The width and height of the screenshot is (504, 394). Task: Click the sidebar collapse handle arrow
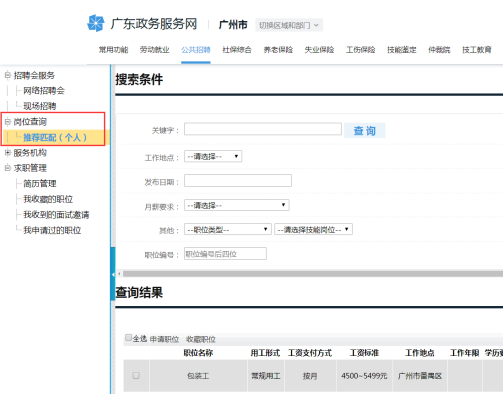coord(113,274)
